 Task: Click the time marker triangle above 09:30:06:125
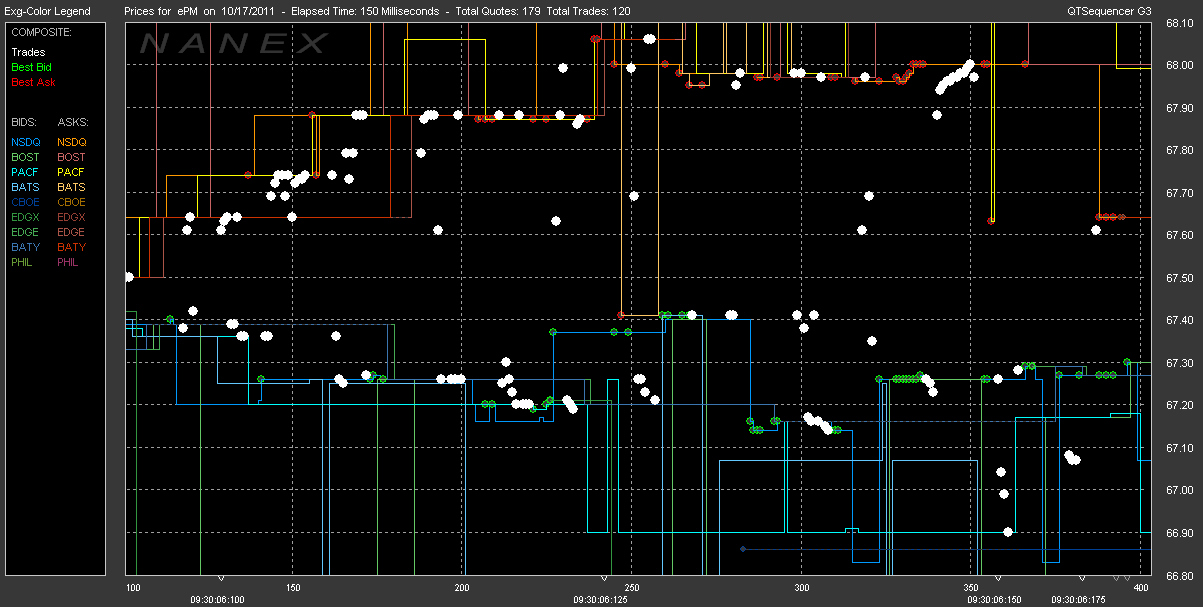click(x=604, y=579)
